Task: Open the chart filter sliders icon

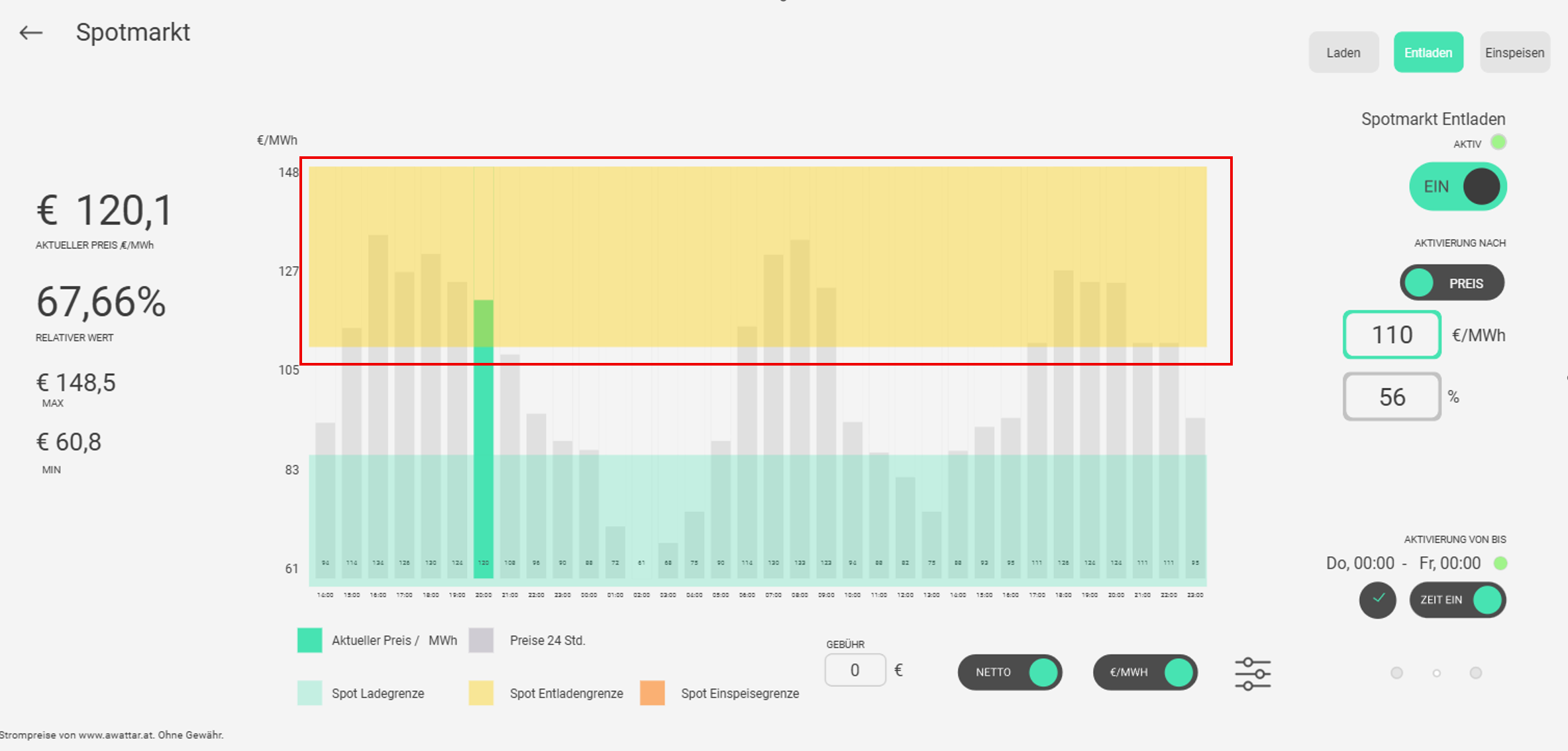Action: coord(1252,674)
